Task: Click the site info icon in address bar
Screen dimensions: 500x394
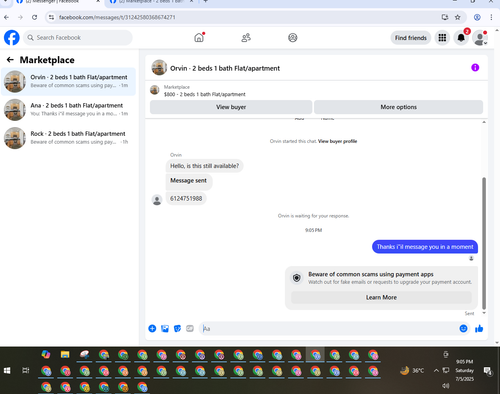Action: click(x=51, y=17)
